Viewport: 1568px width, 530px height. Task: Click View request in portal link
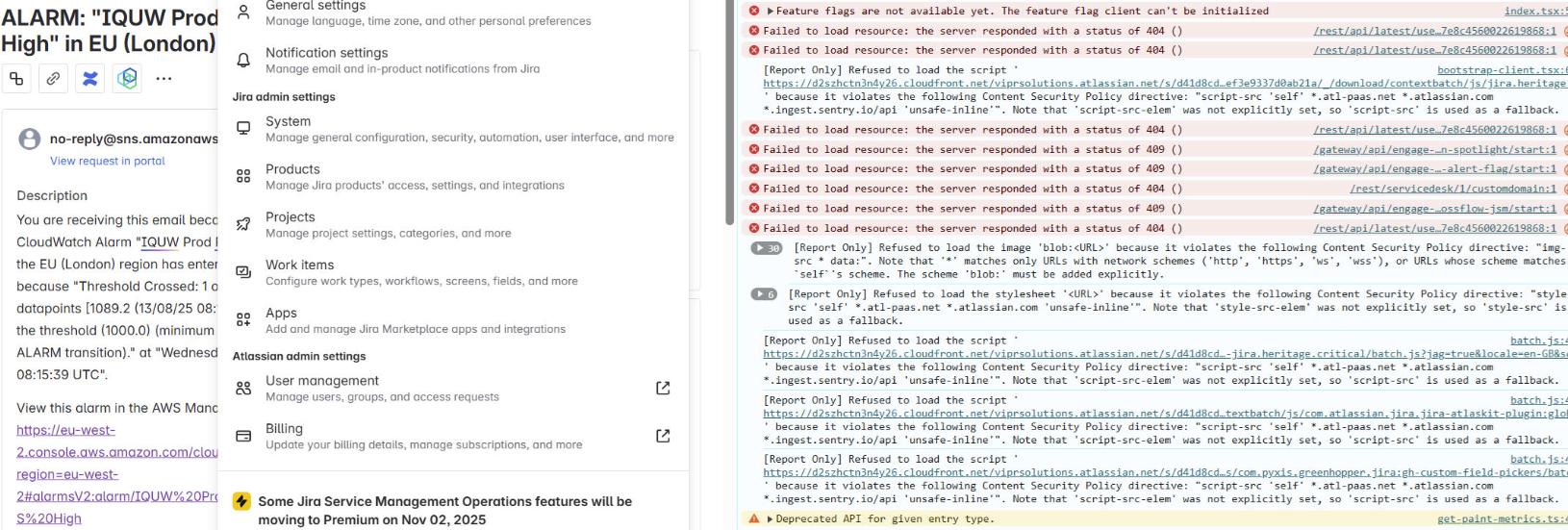pos(108,161)
